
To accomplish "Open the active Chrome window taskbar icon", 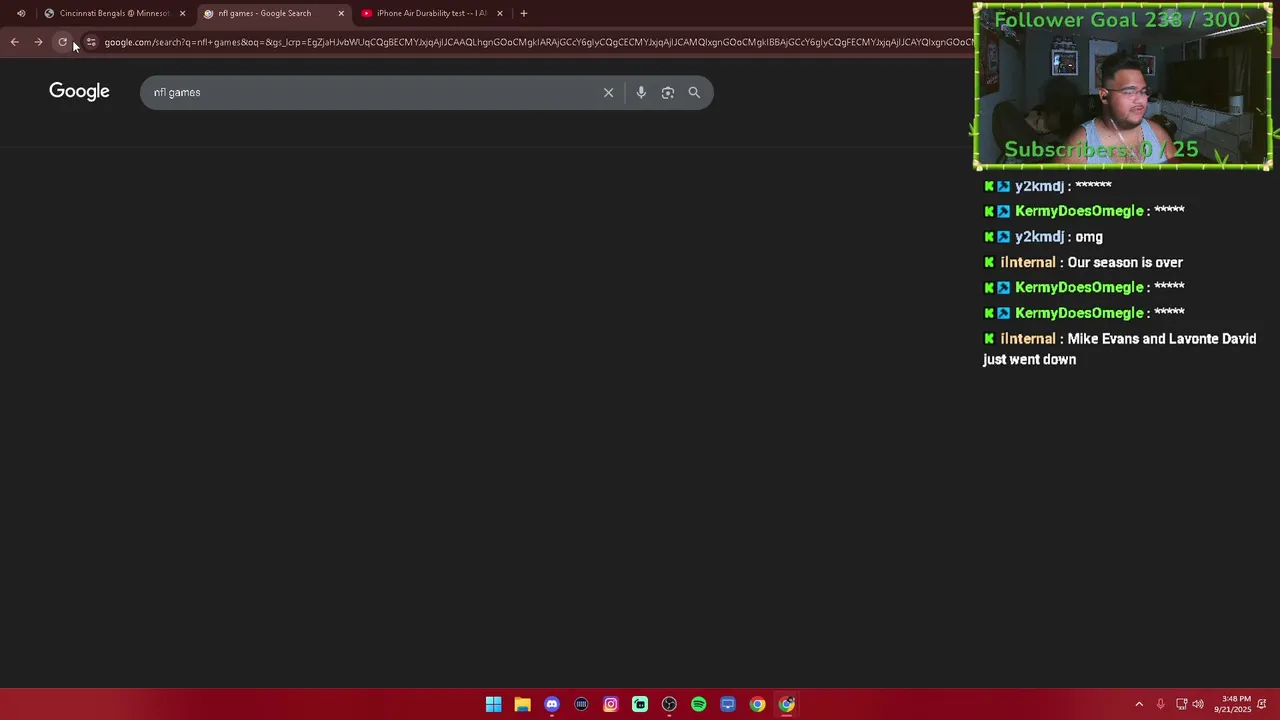I will (787, 704).
